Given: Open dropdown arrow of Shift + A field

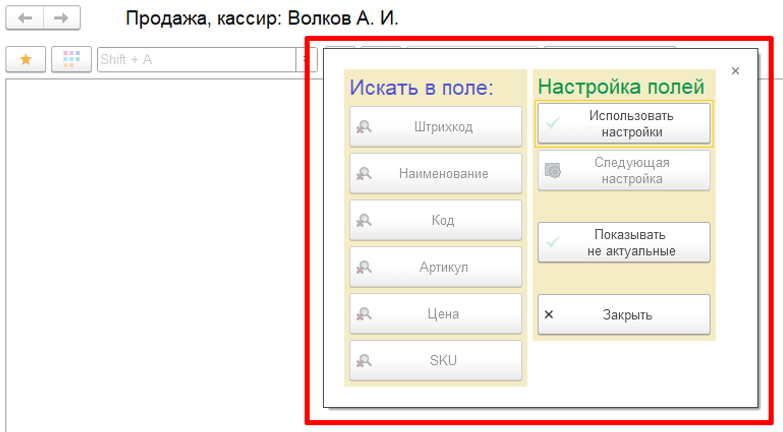Looking at the screenshot, I should click(x=300, y=60).
